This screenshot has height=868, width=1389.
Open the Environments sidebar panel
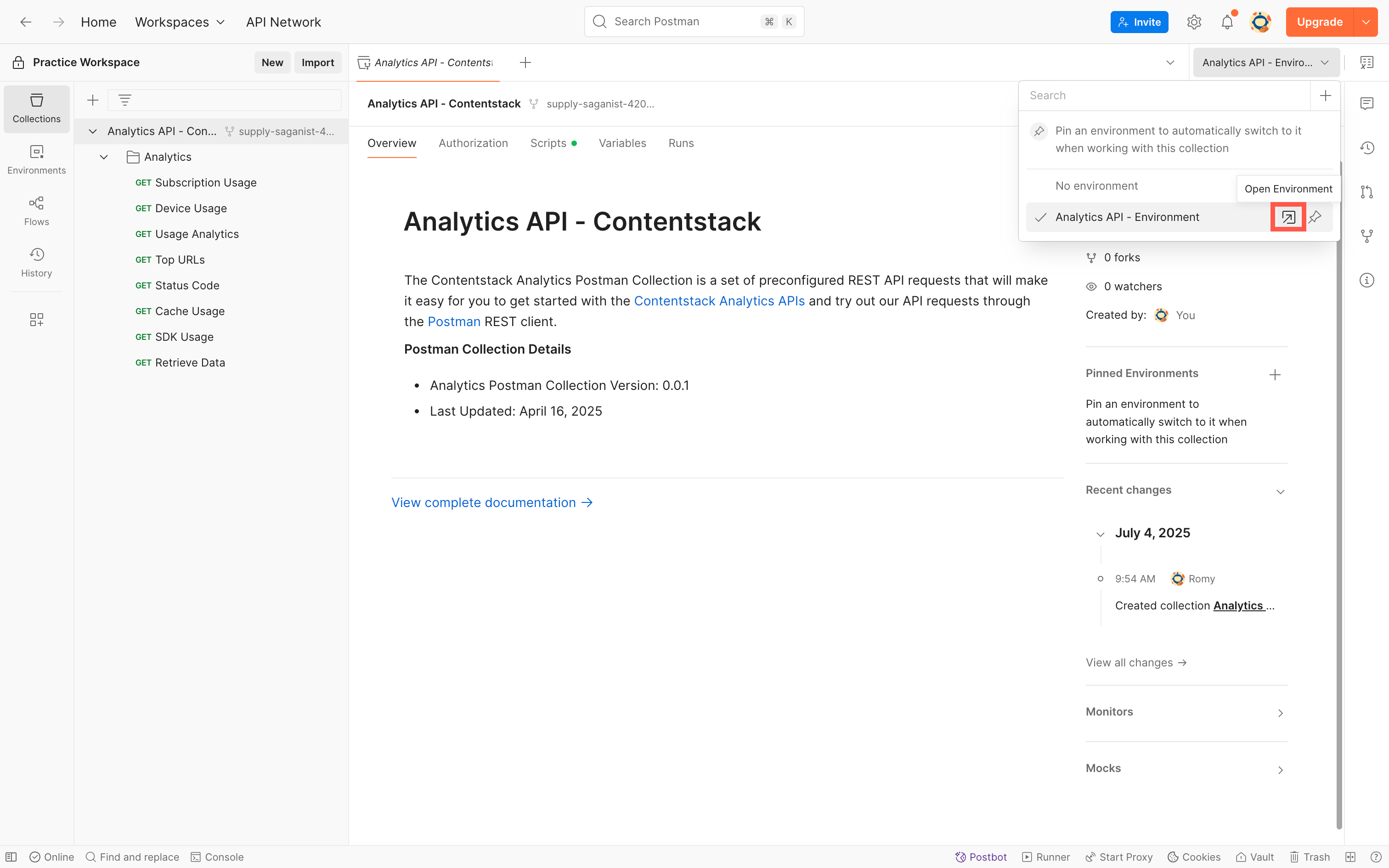pyautogui.click(x=36, y=160)
